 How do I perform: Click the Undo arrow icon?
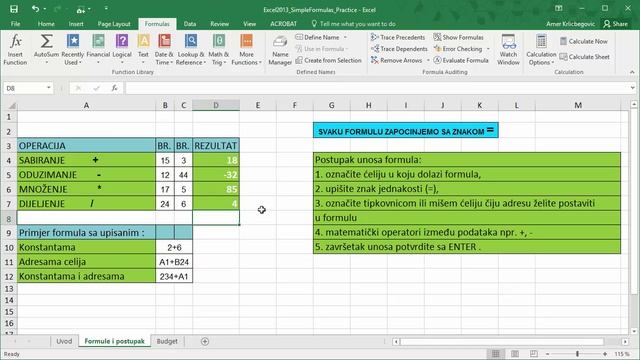pos(35,9)
